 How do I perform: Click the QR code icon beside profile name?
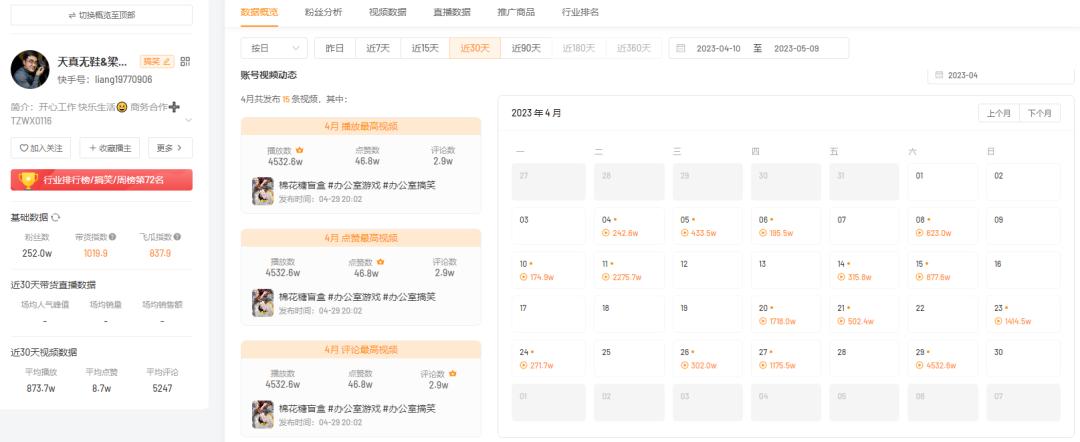(x=185, y=61)
